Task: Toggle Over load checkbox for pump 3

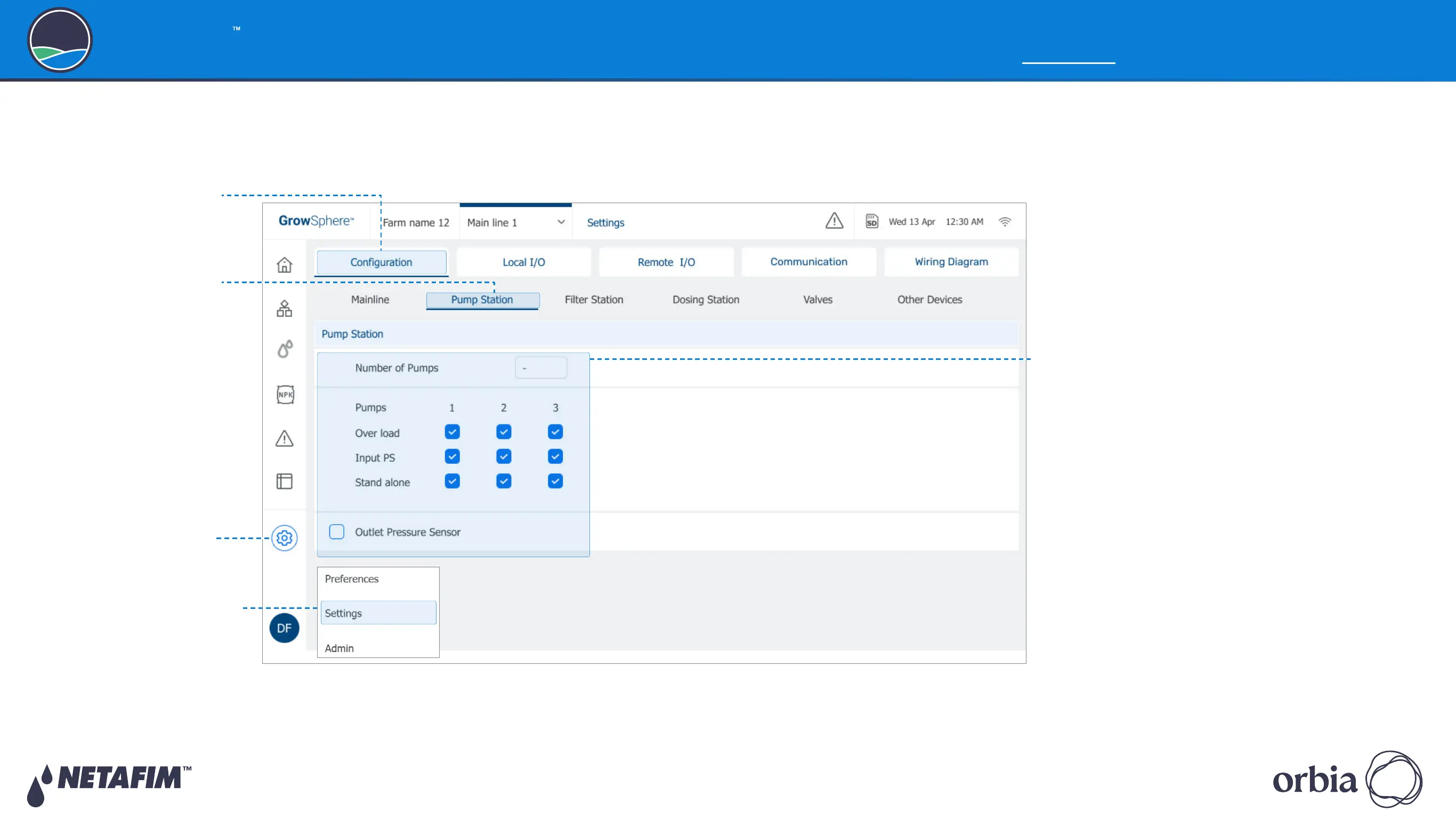Action: [x=555, y=432]
